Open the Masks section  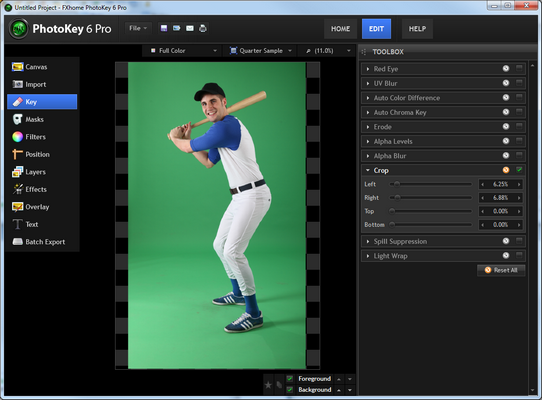tap(42, 119)
